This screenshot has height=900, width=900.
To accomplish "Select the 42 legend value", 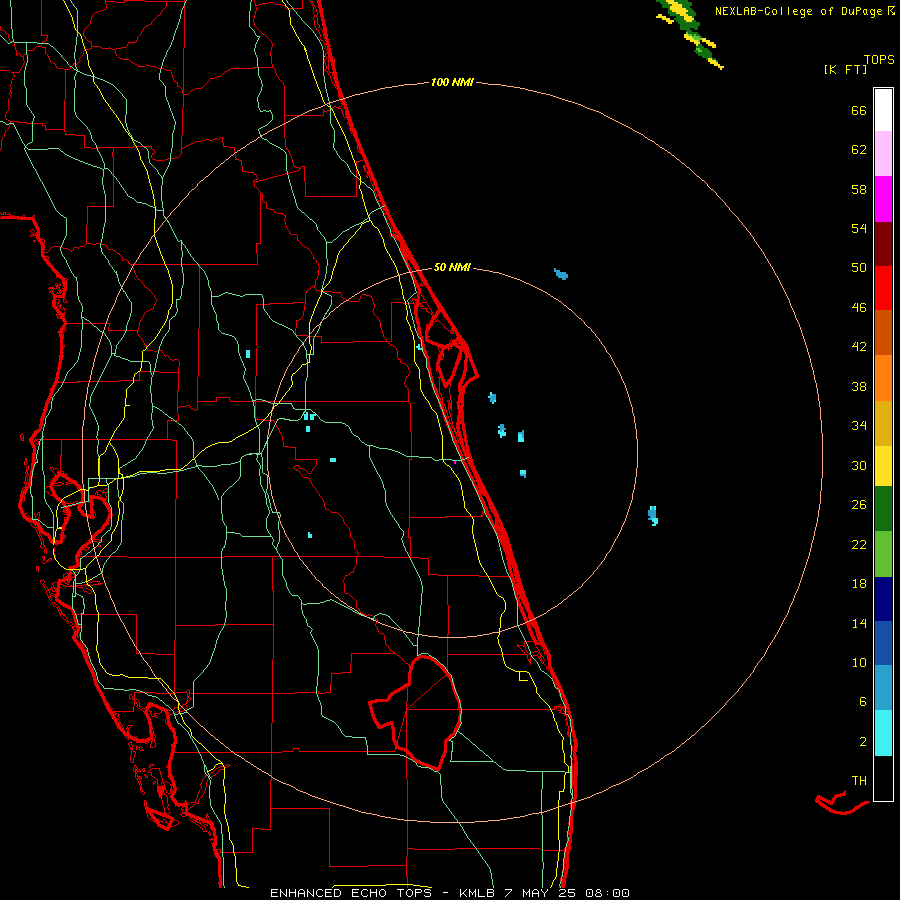I will [859, 347].
